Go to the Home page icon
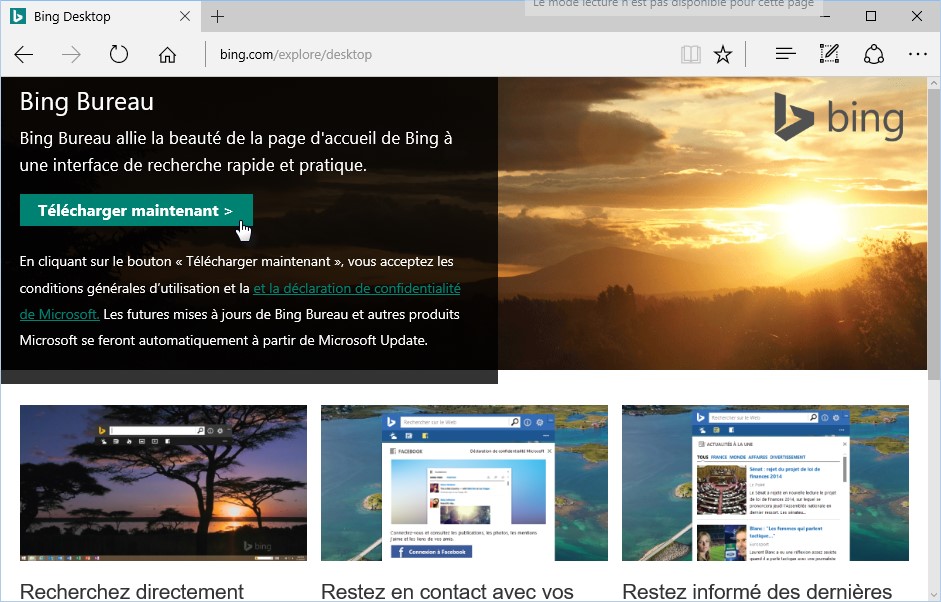The height and width of the screenshot is (602, 941). [167, 55]
